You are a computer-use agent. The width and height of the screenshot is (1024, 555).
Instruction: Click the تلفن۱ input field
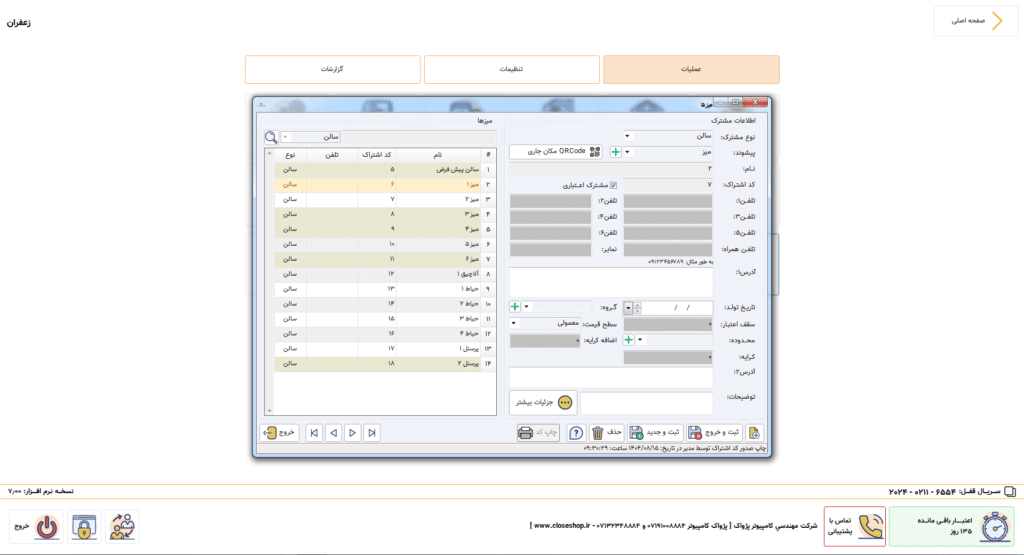[668, 201]
